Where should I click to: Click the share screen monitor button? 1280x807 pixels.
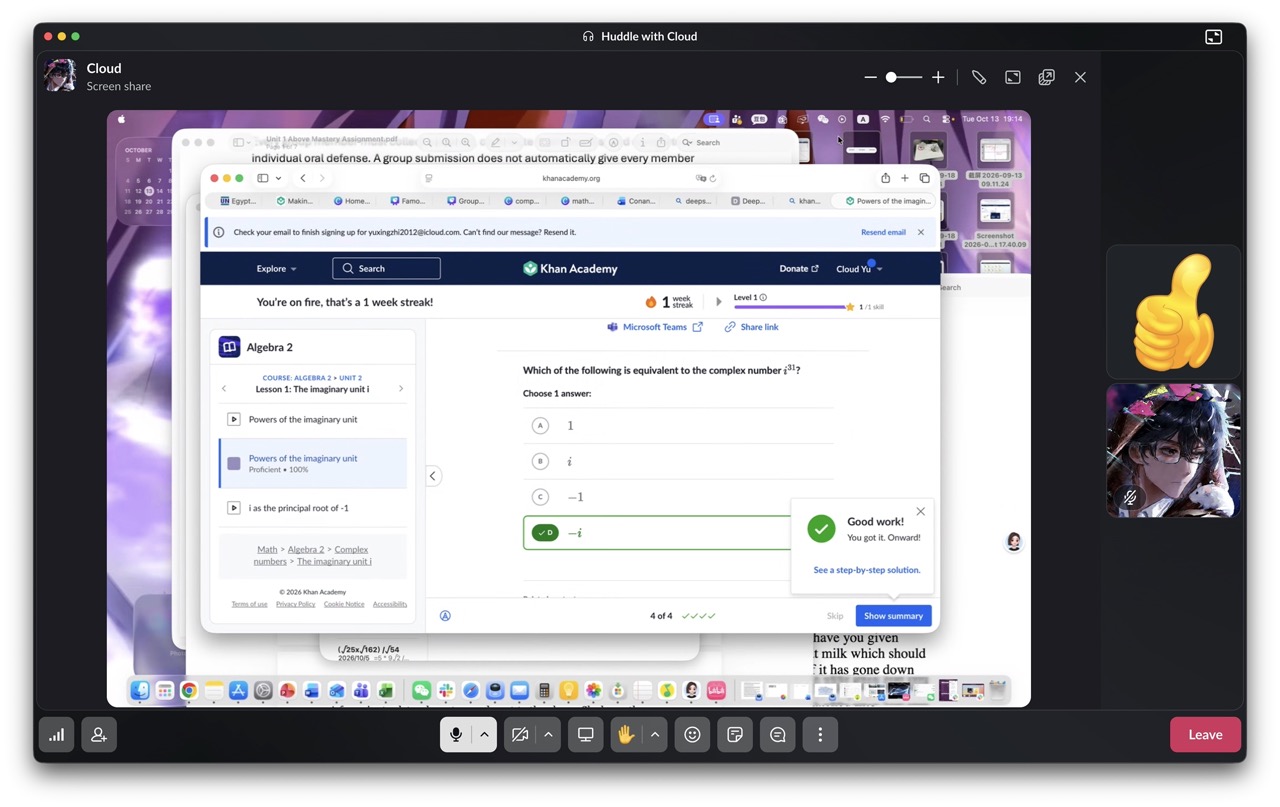586,735
